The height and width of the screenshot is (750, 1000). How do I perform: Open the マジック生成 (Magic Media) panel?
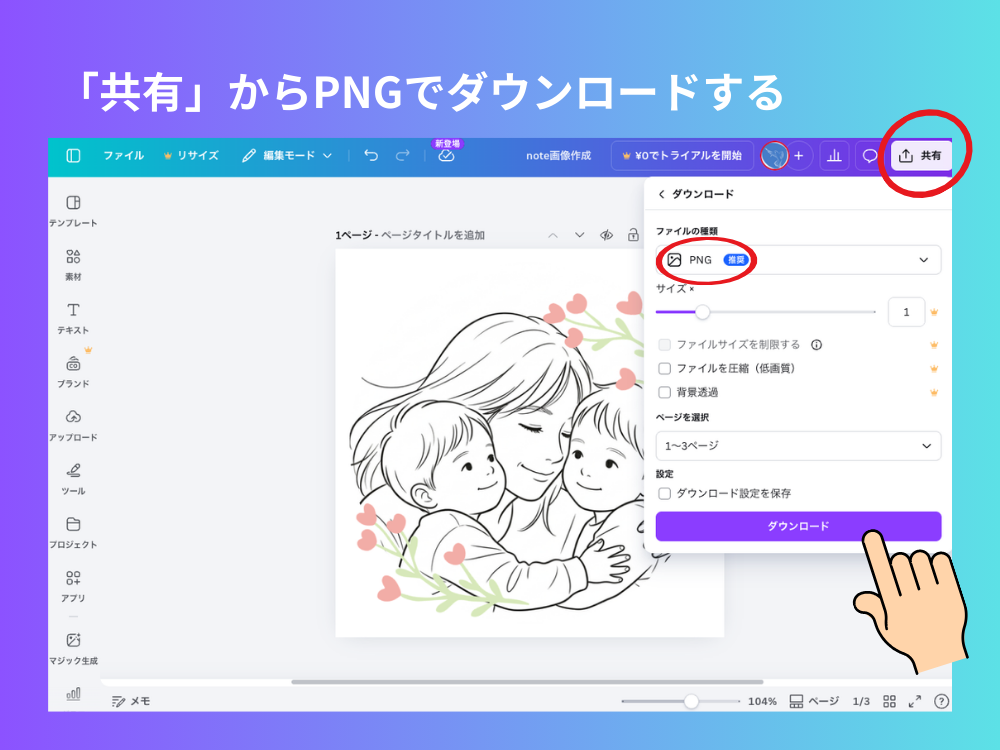pos(73,641)
